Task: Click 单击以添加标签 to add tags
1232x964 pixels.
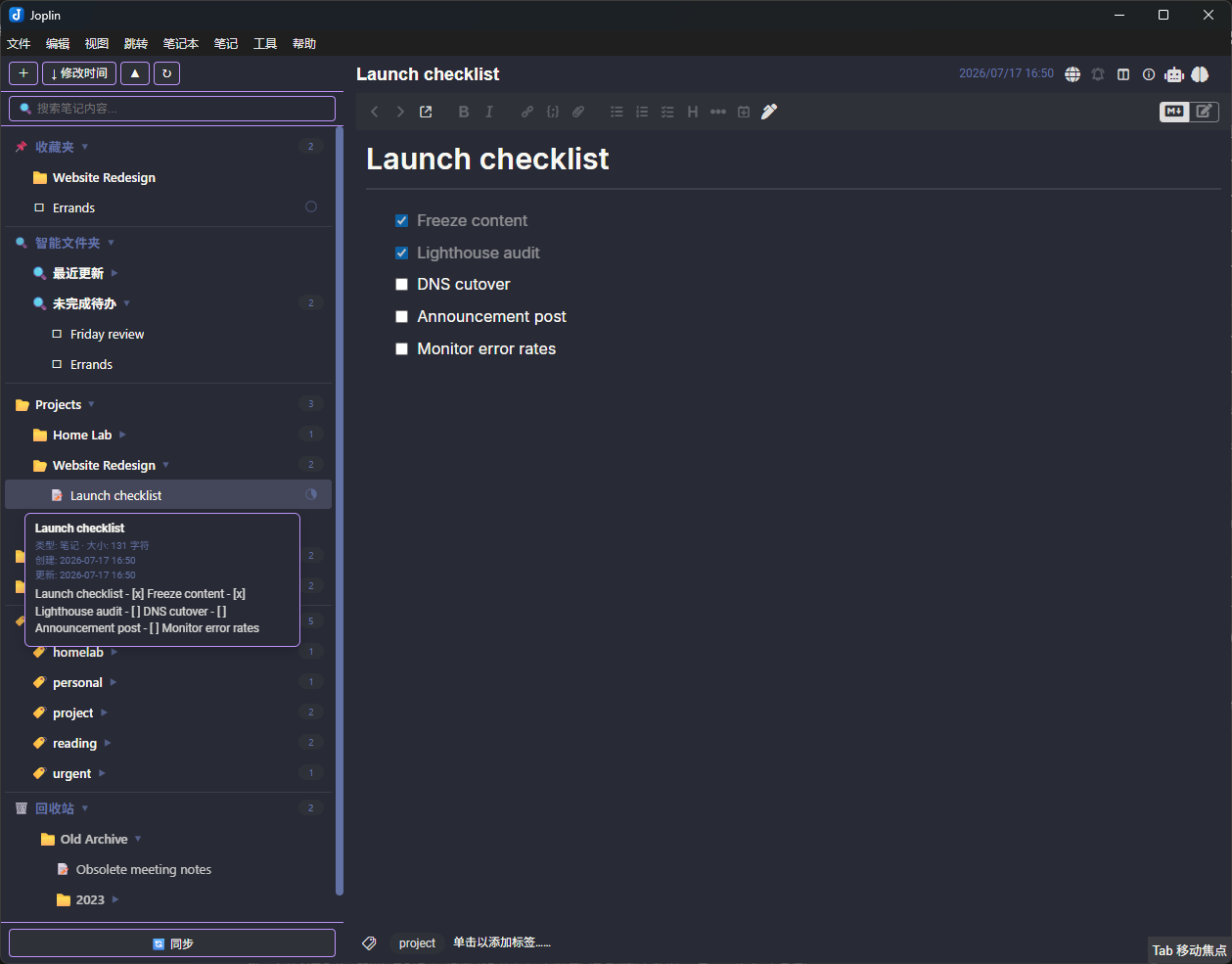Action: [502, 942]
